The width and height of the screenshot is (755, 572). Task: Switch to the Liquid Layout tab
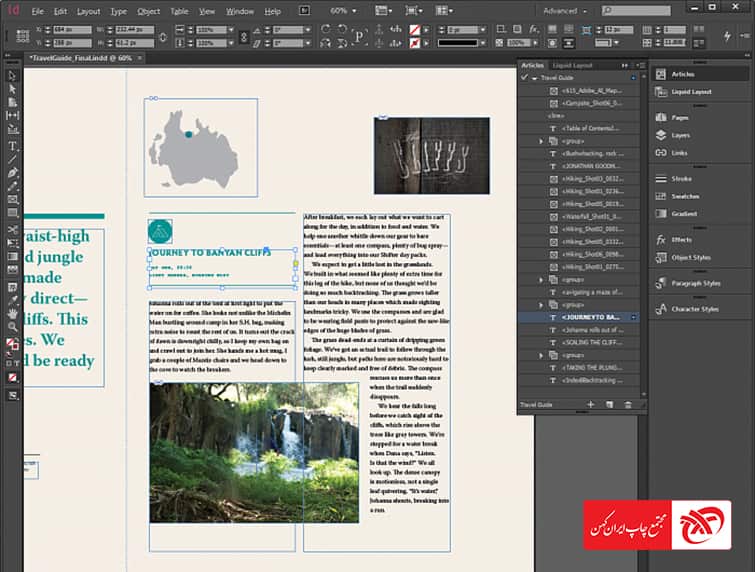click(572, 65)
